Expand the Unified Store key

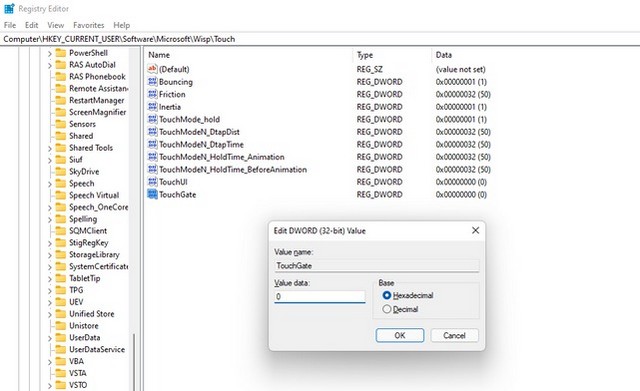coord(49,314)
